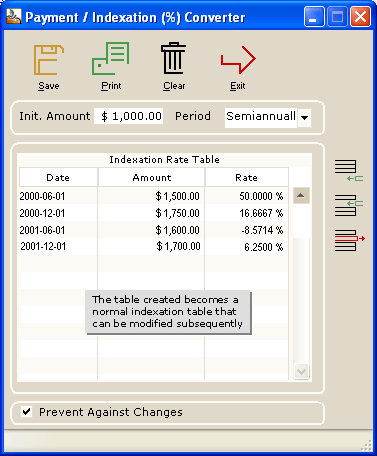
Task: Click the window resize grip in status bar
Action: point(367,445)
